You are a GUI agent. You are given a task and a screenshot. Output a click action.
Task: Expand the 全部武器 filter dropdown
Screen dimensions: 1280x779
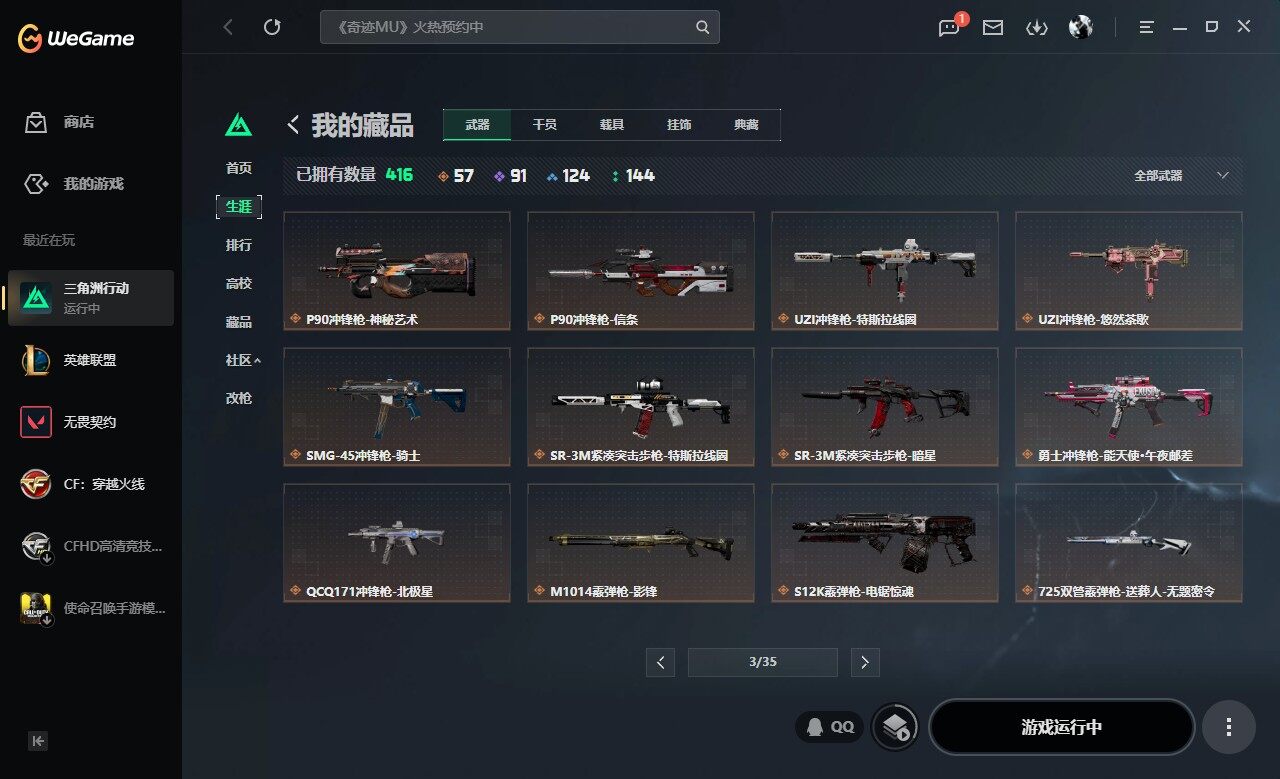point(1180,175)
